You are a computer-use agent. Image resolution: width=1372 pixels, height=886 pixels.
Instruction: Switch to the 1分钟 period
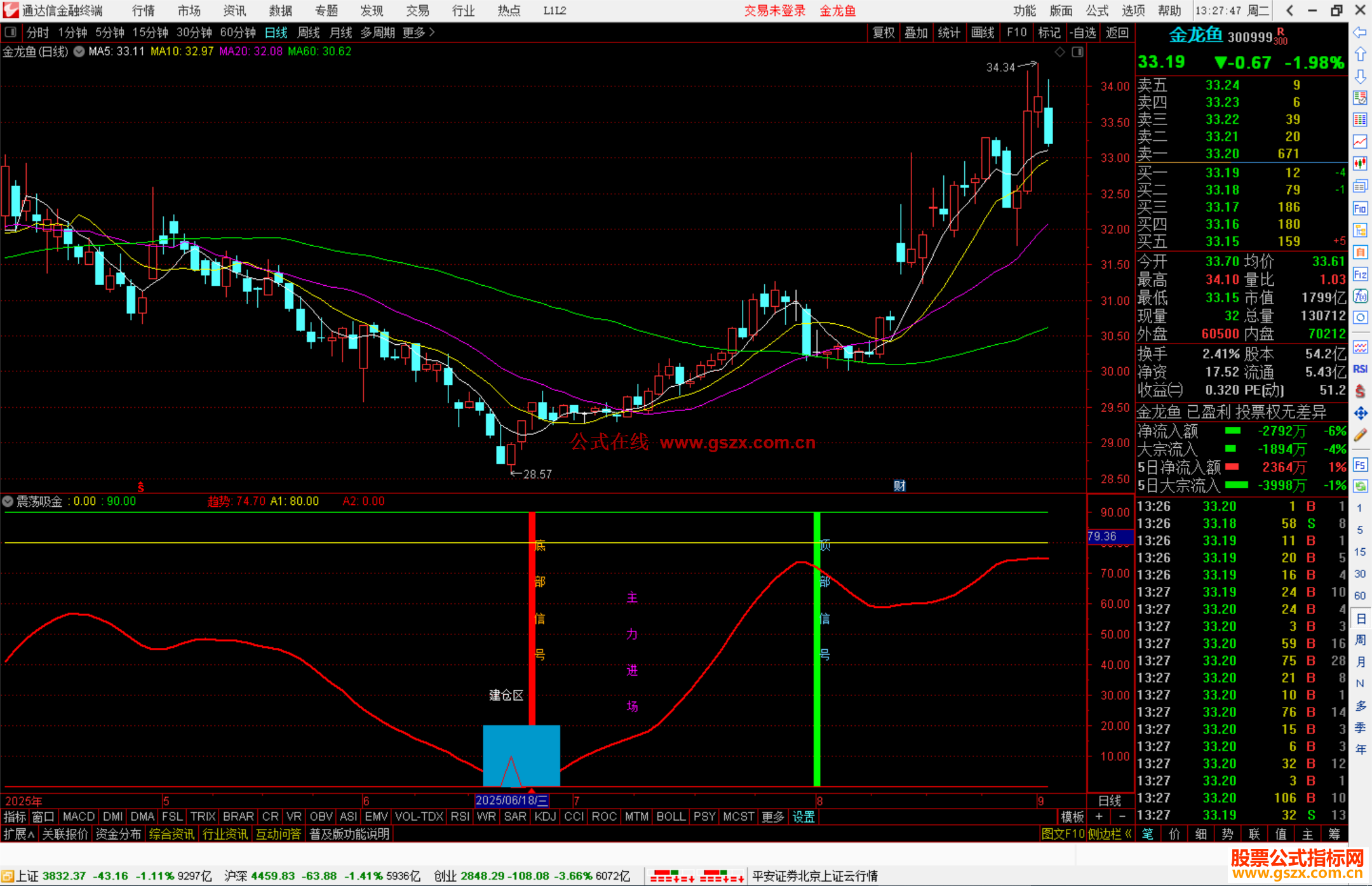coord(72,32)
